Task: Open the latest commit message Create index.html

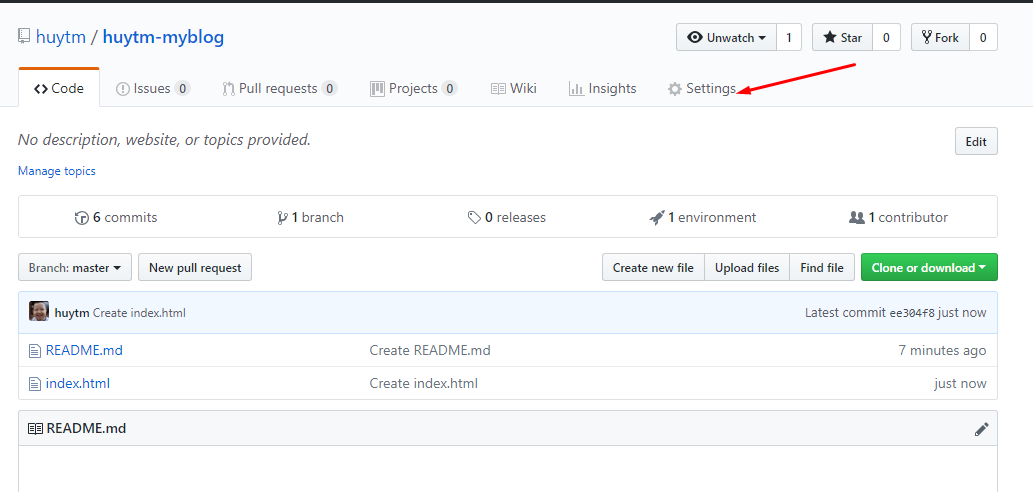Action: 139,313
